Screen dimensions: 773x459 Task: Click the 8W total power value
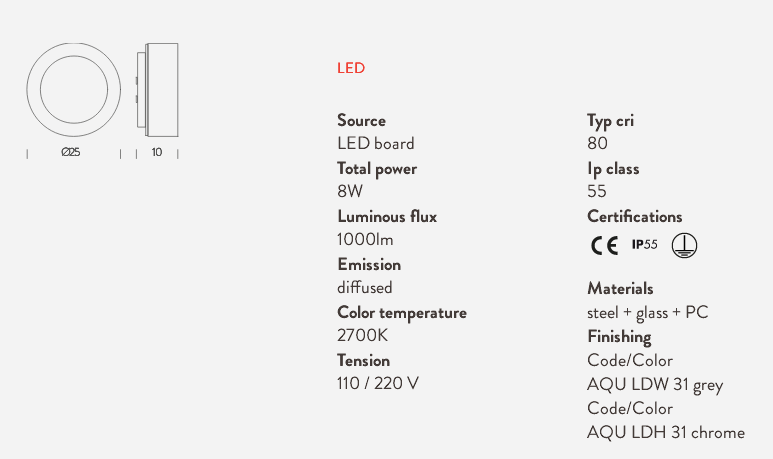pos(350,191)
